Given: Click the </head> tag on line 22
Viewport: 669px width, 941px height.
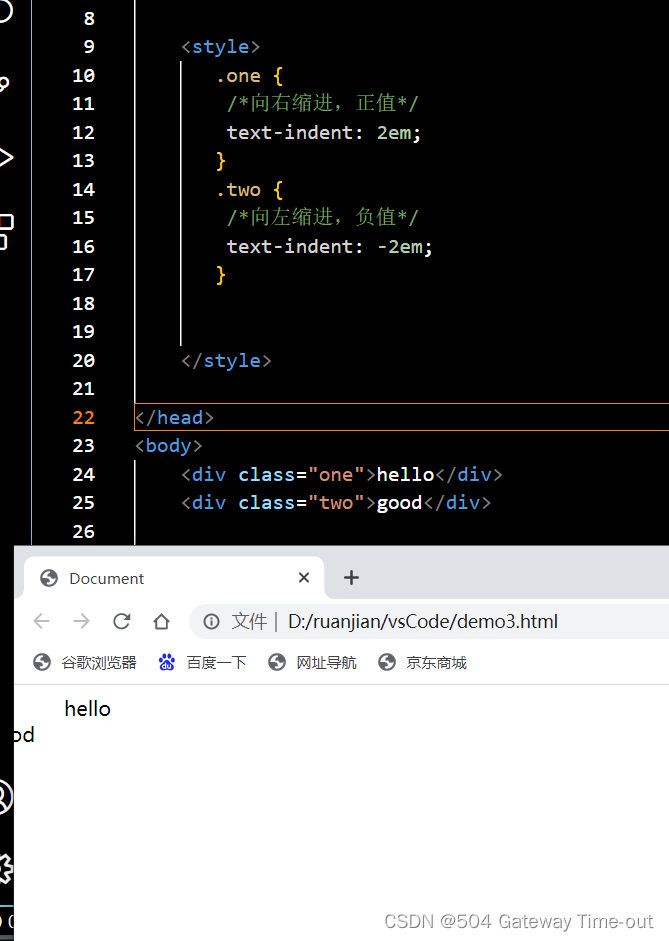Looking at the screenshot, I should pyautogui.click(x=175, y=418).
